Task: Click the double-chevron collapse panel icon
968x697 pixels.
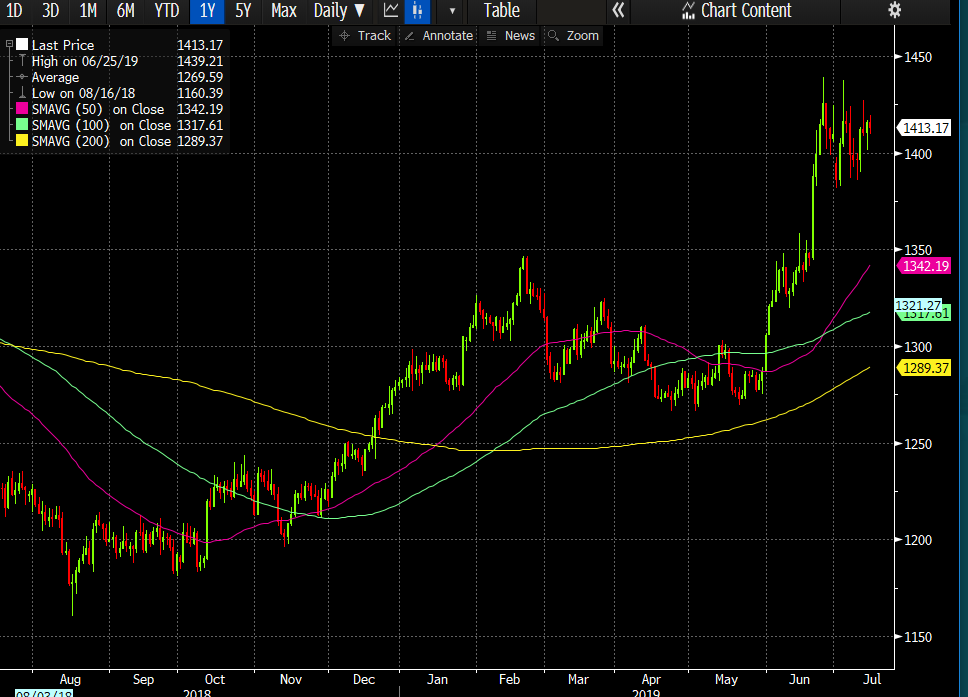Action: 619,11
